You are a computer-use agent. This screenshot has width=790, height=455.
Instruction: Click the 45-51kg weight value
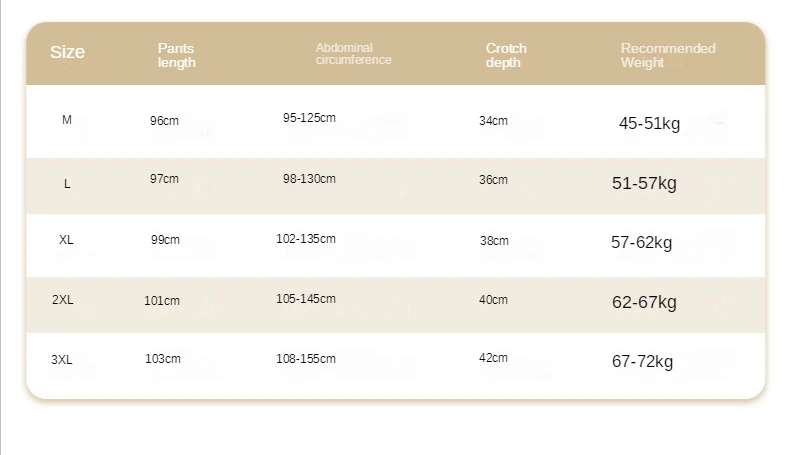coord(649,123)
